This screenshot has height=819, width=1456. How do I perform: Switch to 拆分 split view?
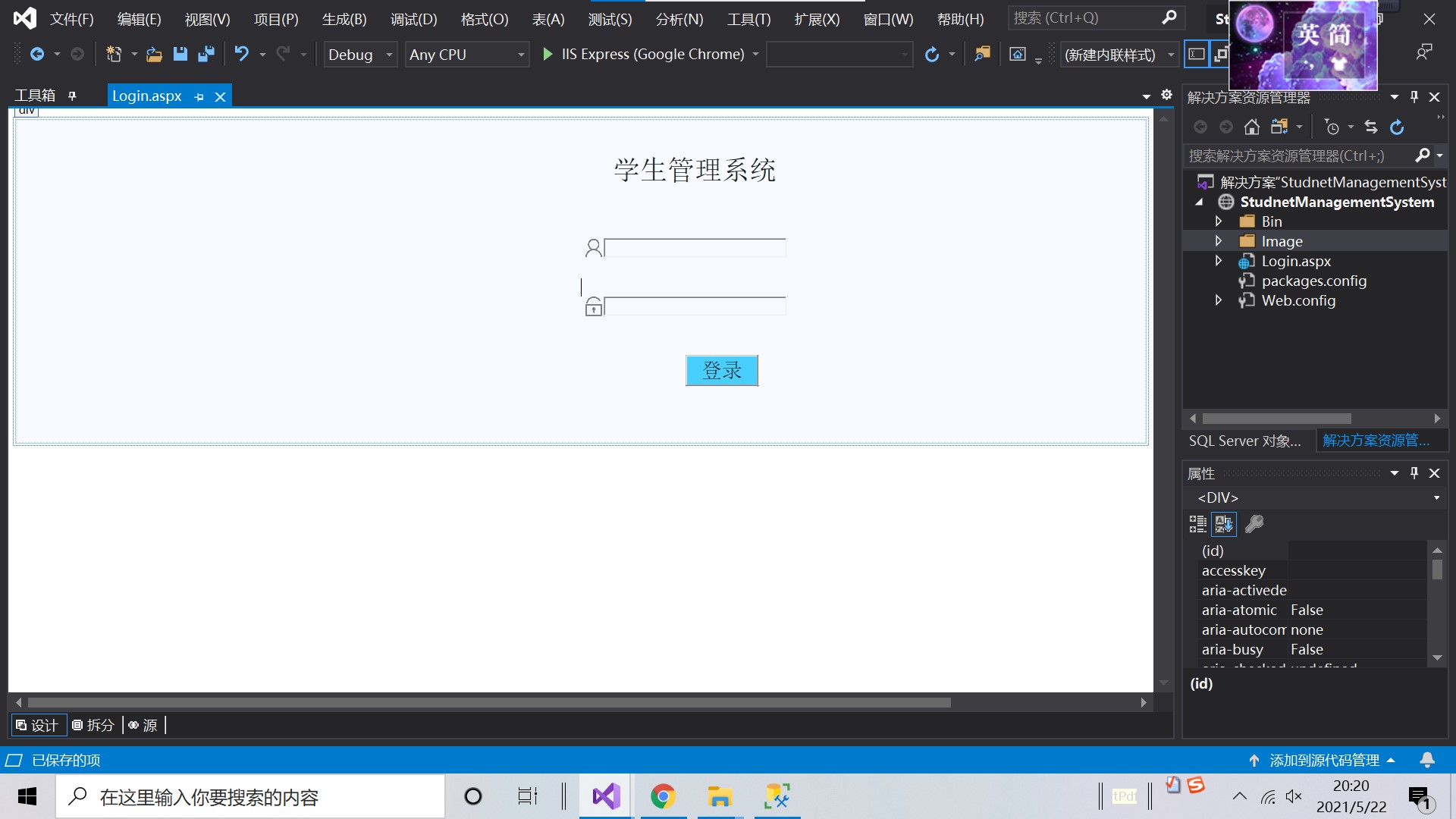click(x=93, y=725)
